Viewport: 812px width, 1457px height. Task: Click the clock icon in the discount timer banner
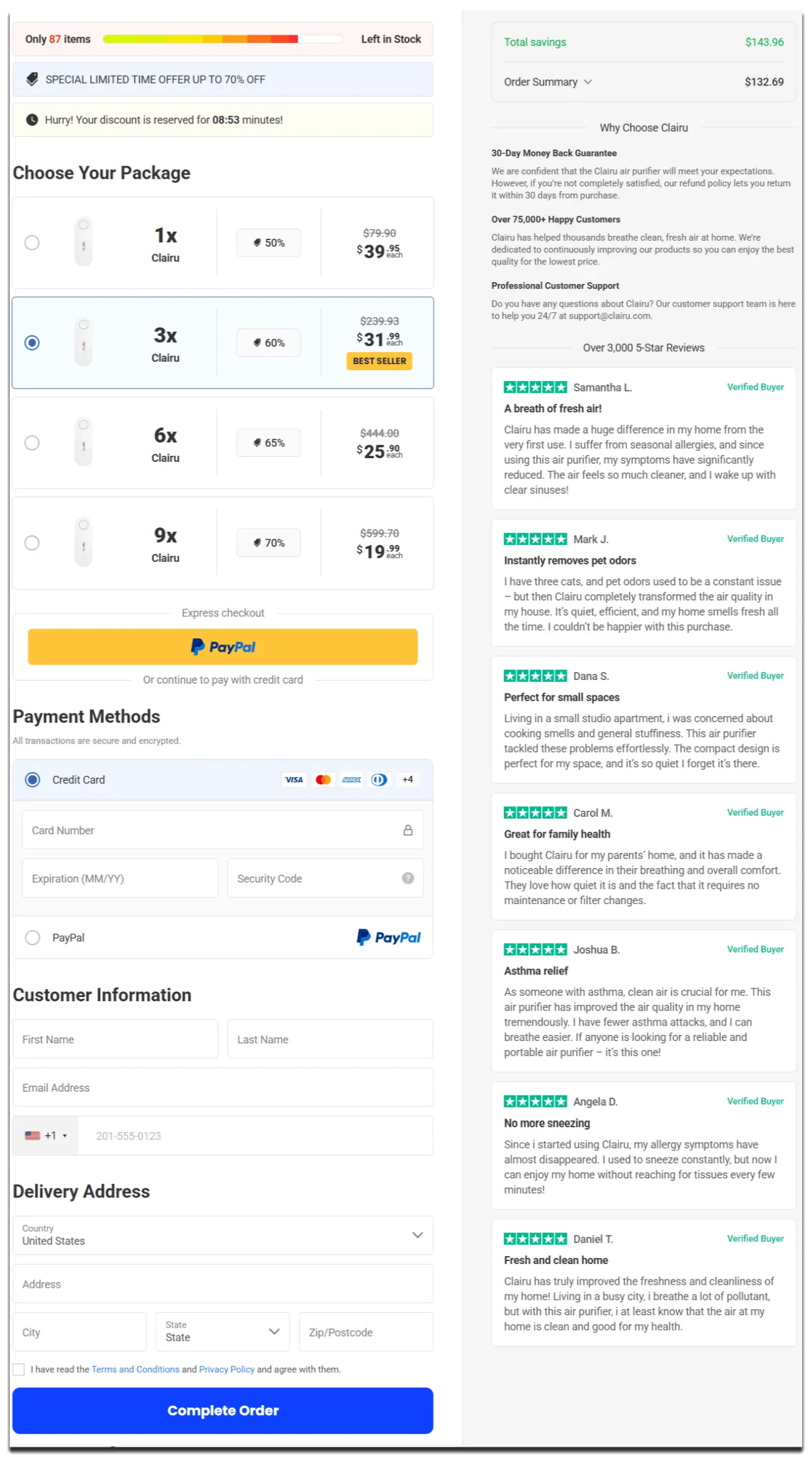tap(32, 120)
